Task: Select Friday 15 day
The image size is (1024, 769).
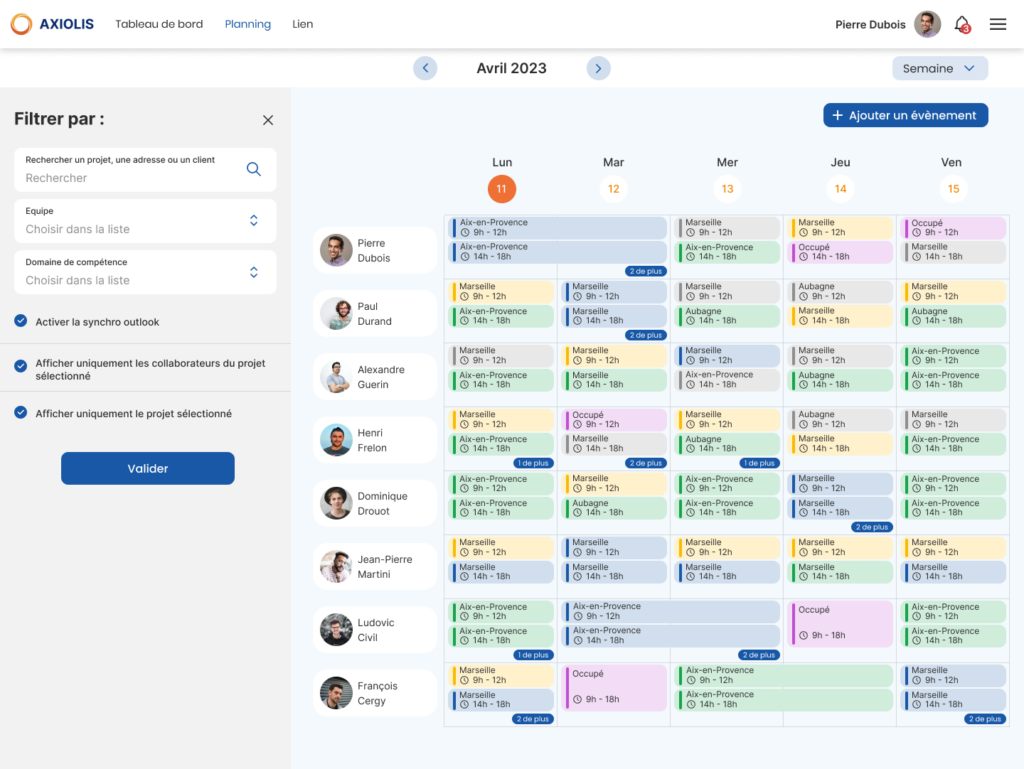Action: pyautogui.click(x=953, y=189)
